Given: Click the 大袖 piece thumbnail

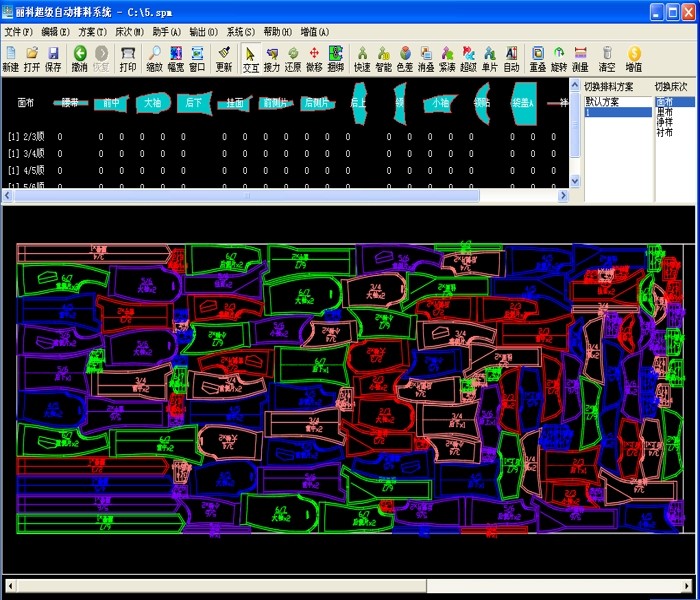Looking at the screenshot, I should 153,103.
